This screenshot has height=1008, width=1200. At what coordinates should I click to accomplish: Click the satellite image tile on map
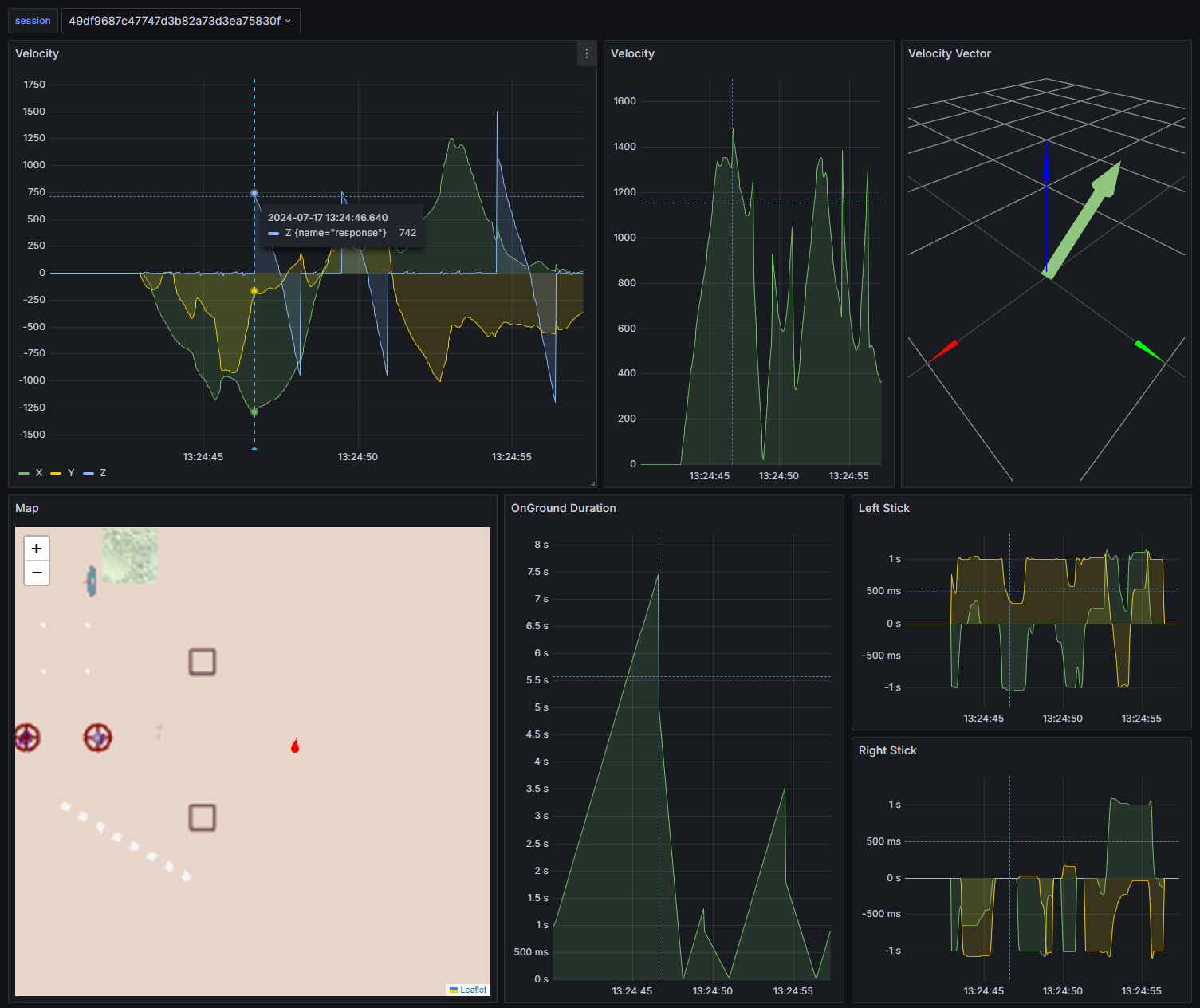[x=130, y=556]
